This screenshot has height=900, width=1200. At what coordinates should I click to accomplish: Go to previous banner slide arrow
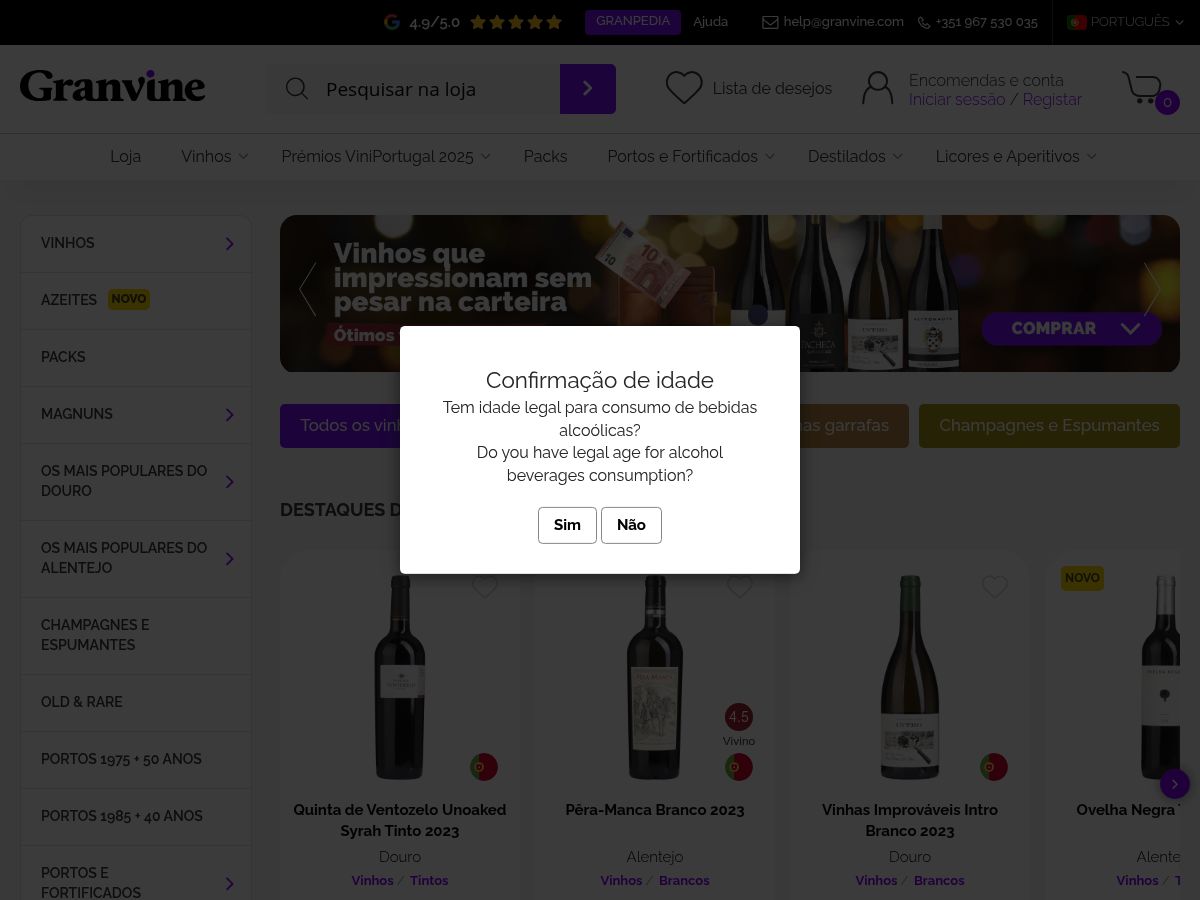click(x=308, y=290)
